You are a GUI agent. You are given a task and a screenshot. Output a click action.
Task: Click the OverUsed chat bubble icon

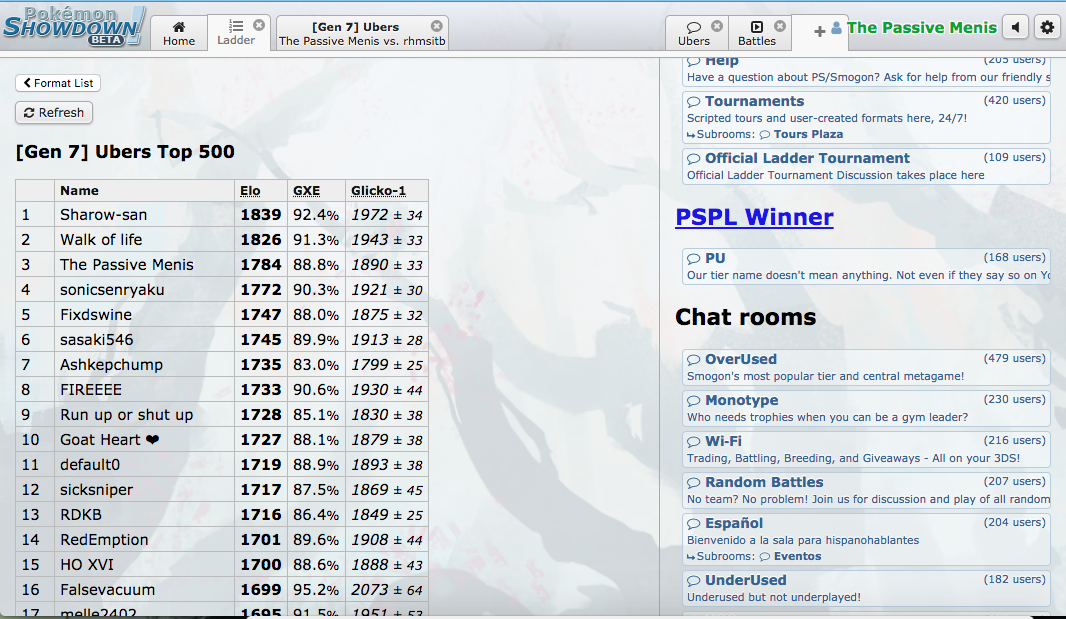[x=693, y=360]
